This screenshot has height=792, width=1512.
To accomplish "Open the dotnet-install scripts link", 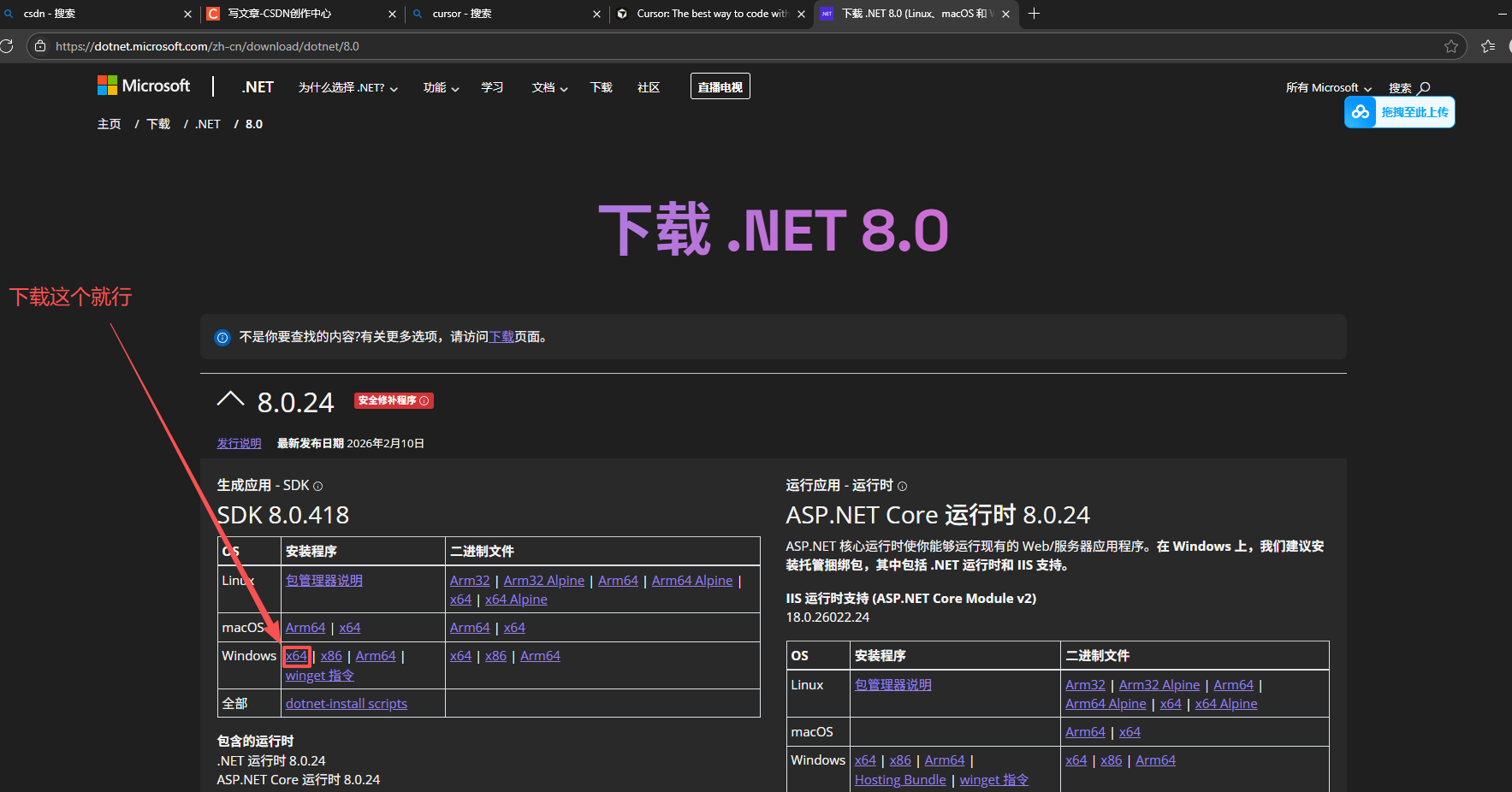I will coord(347,704).
